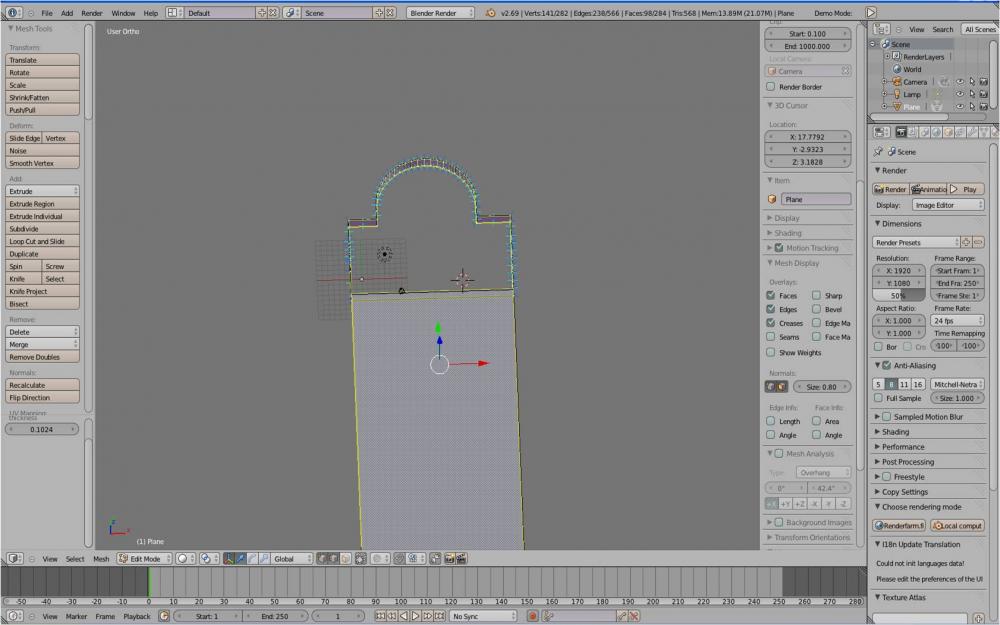Toggle snap during transform magnet icon

point(399,559)
